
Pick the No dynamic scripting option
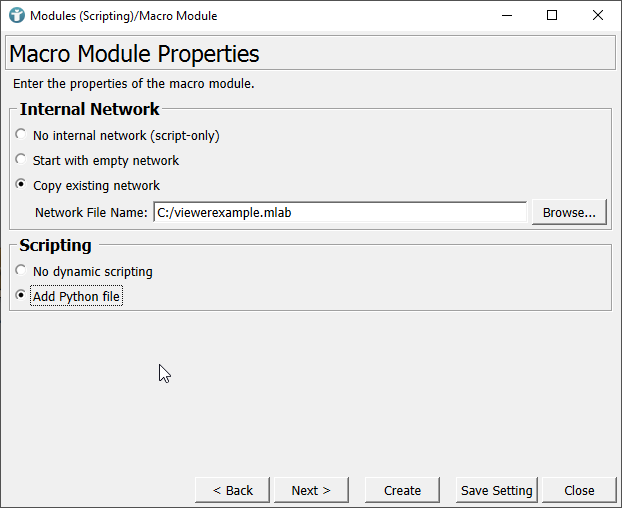[x=21, y=271]
